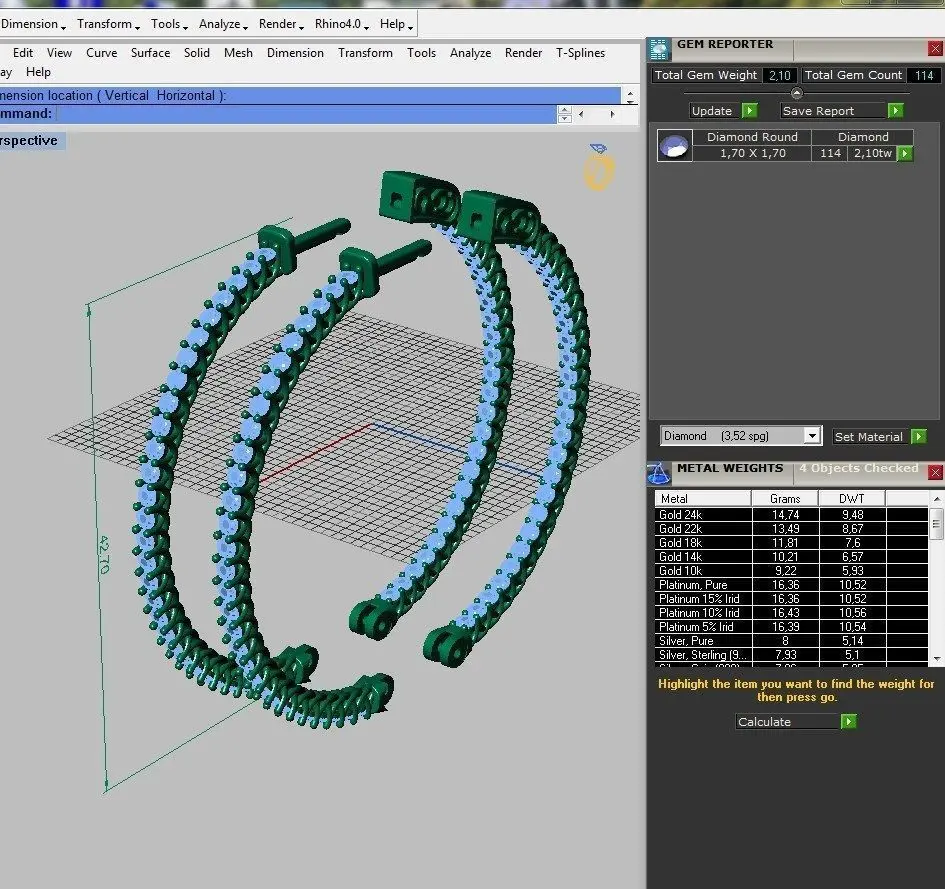This screenshot has width=945, height=889.
Task: Open the Help menu in second row
Action: point(39,72)
